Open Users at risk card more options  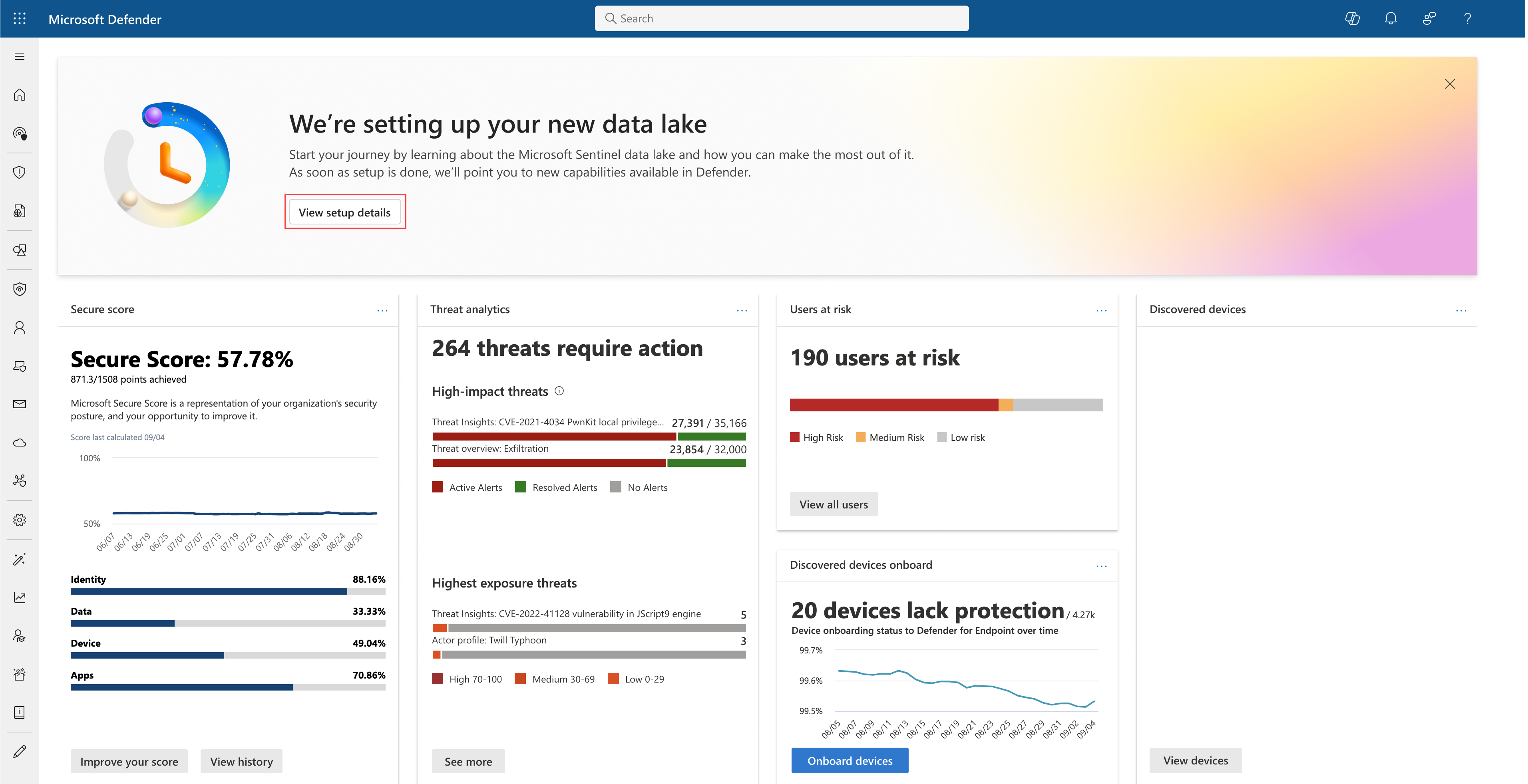1101,310
